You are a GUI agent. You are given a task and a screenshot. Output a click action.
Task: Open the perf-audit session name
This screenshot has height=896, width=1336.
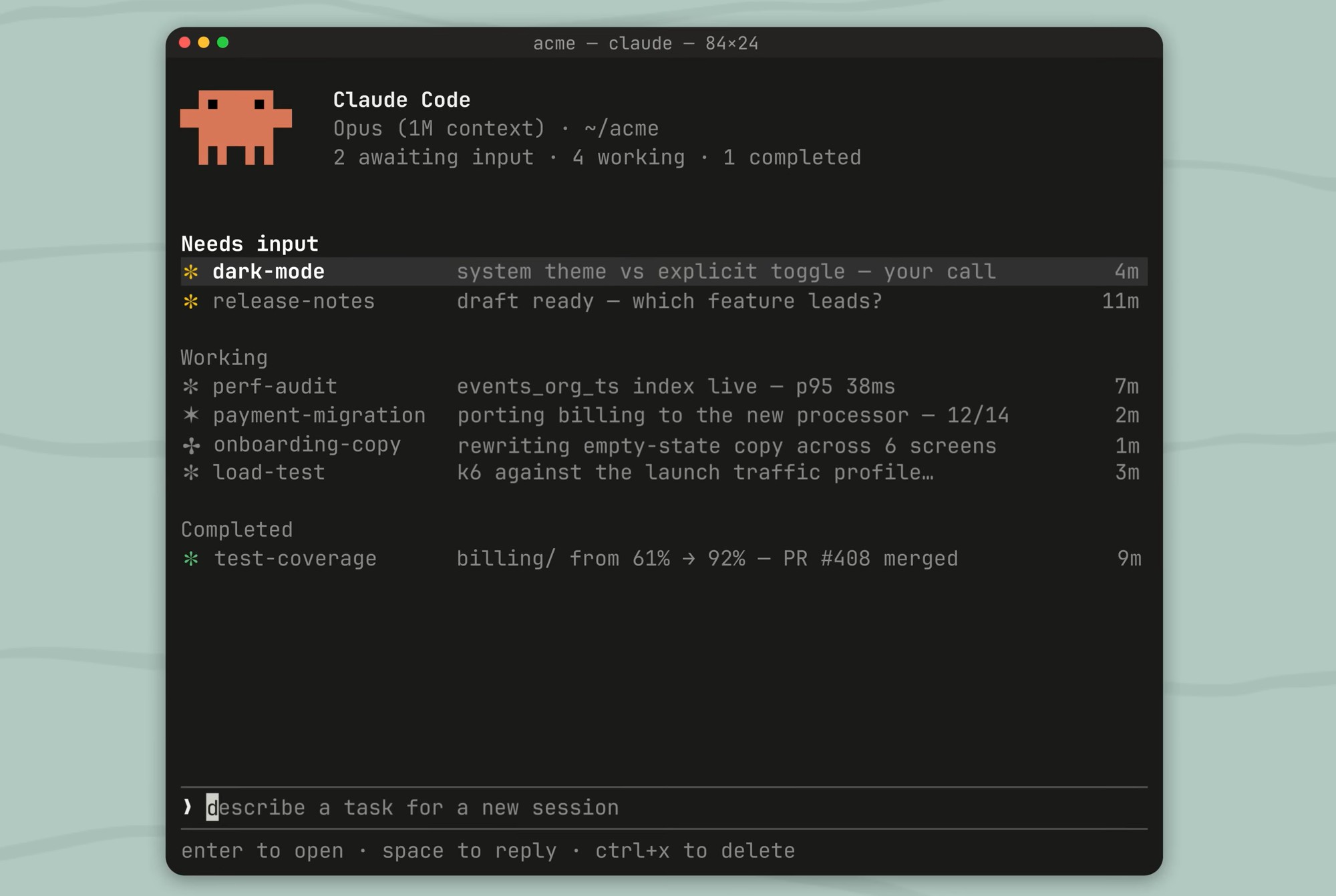[x=275, y=387]
